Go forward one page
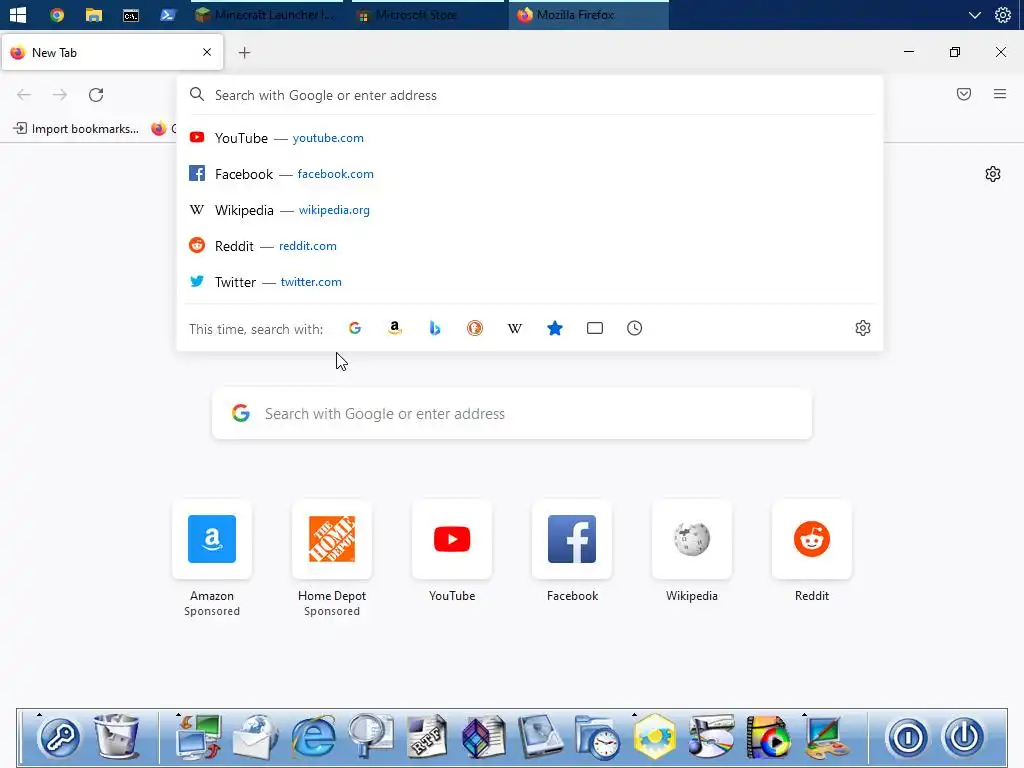Screen dimensions: 1024x768 [60, 95]
